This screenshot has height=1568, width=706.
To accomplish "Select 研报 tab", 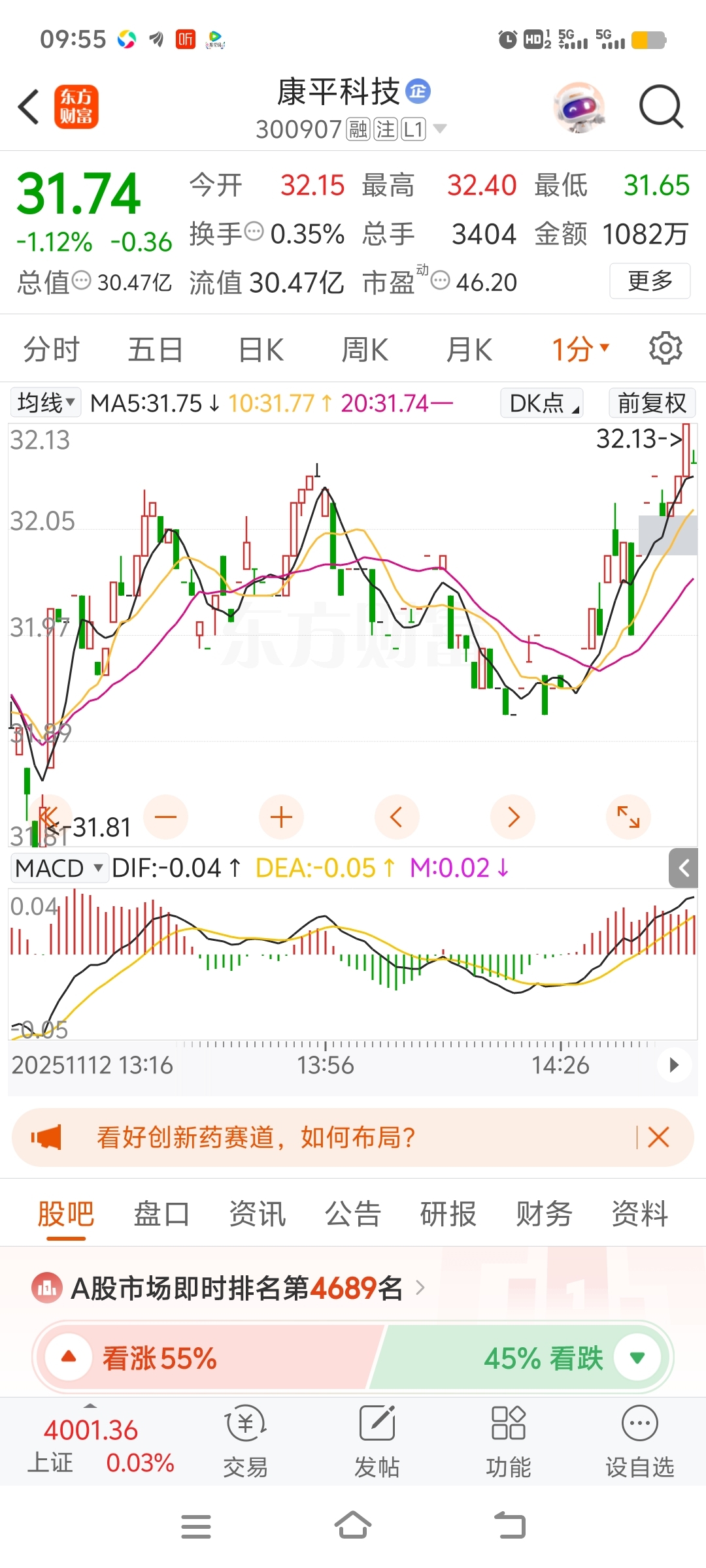I will 448,1214.
